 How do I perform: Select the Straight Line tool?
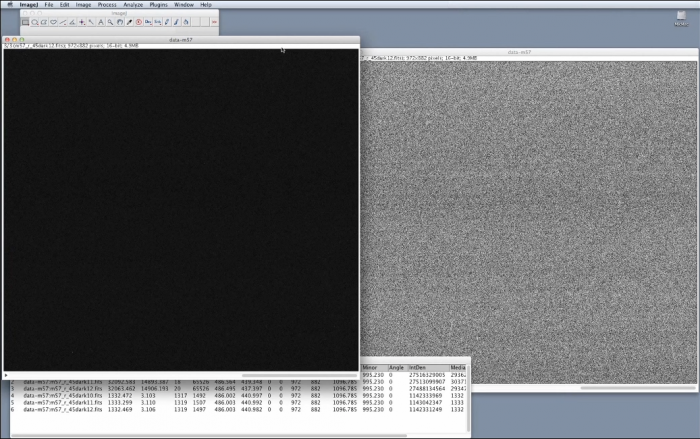pos(63,22)
